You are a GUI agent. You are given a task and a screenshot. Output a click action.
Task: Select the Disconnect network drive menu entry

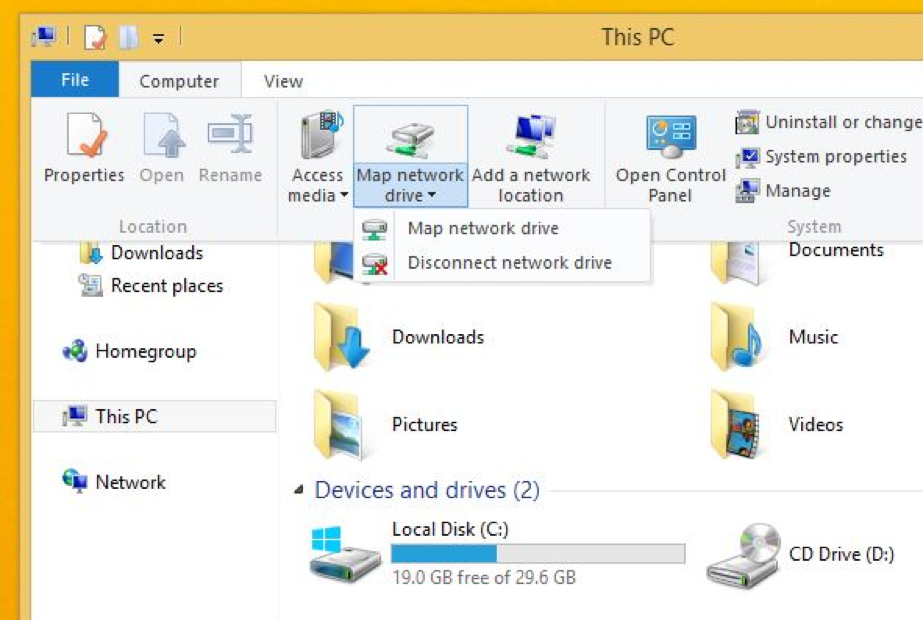[504, 263]
